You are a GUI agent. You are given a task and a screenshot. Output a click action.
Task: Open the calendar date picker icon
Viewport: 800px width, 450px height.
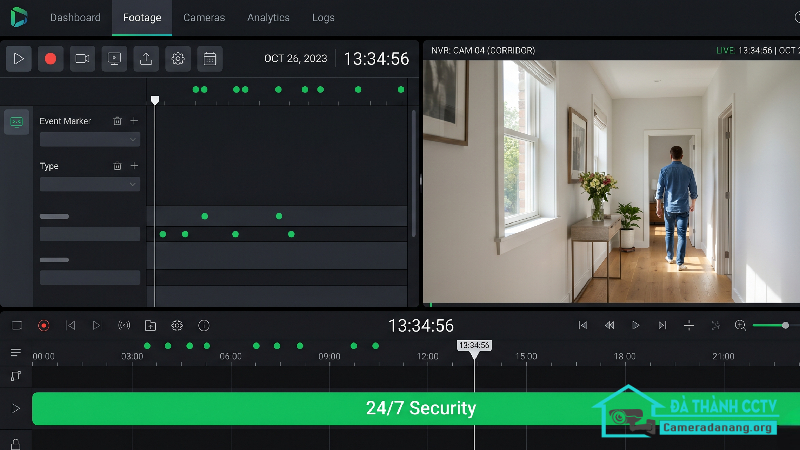(210, 59)
